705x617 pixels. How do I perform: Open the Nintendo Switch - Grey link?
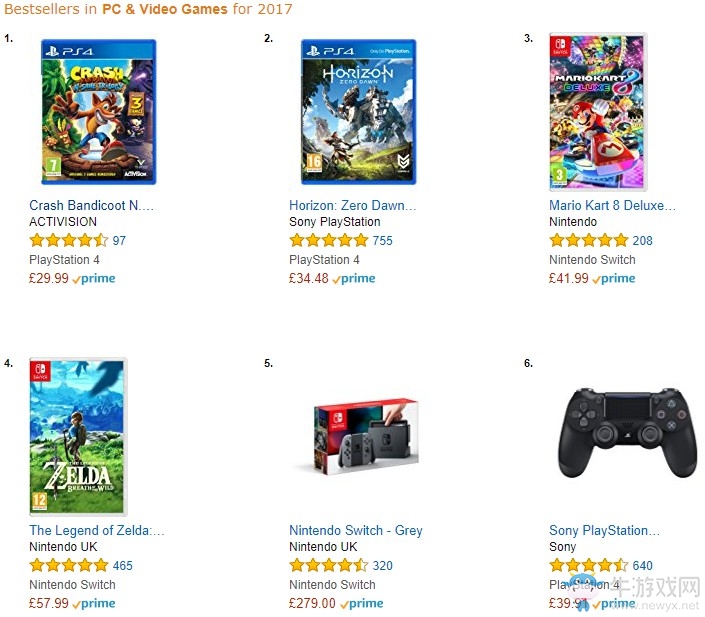click(x=356, y=531)
